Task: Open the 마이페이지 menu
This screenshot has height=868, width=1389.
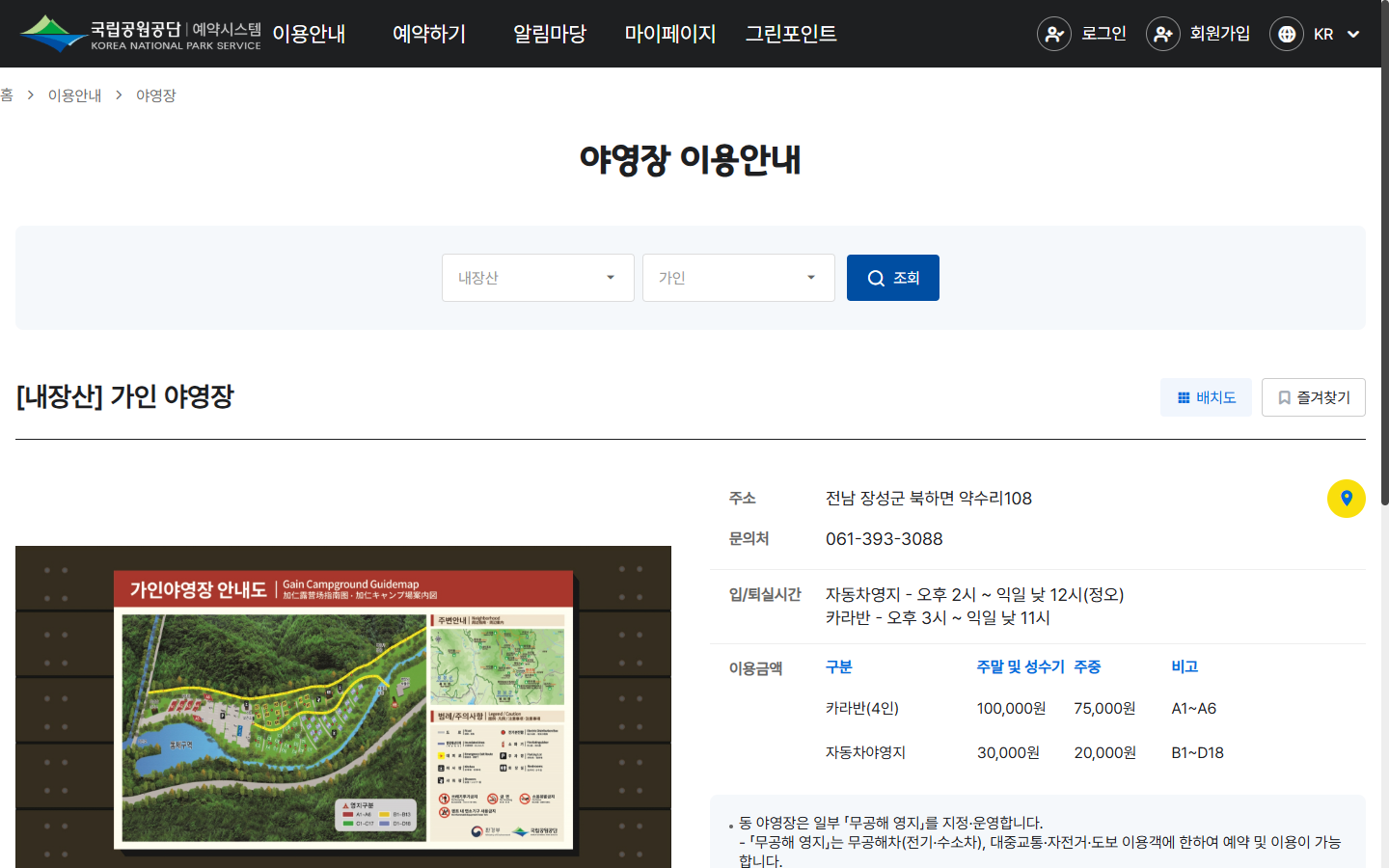Action: click(670, 34)
